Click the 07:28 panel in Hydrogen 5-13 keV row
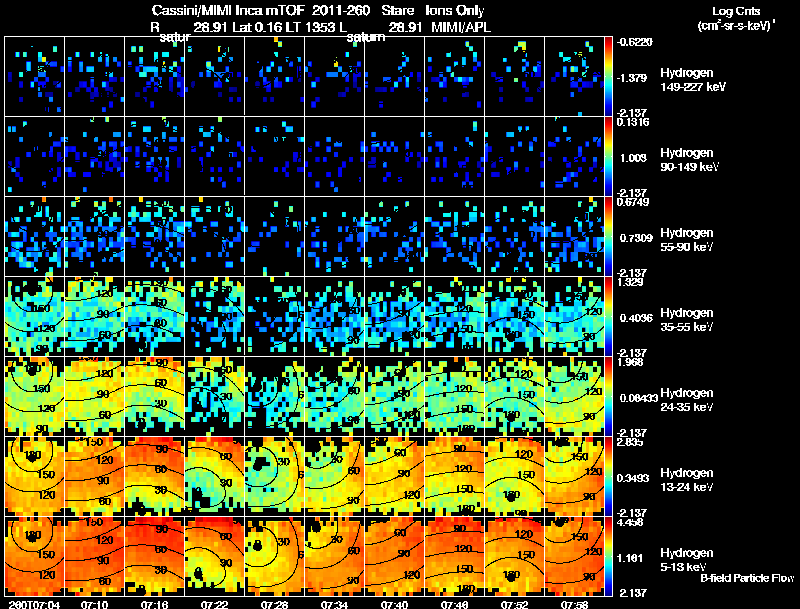 (275, 556)
